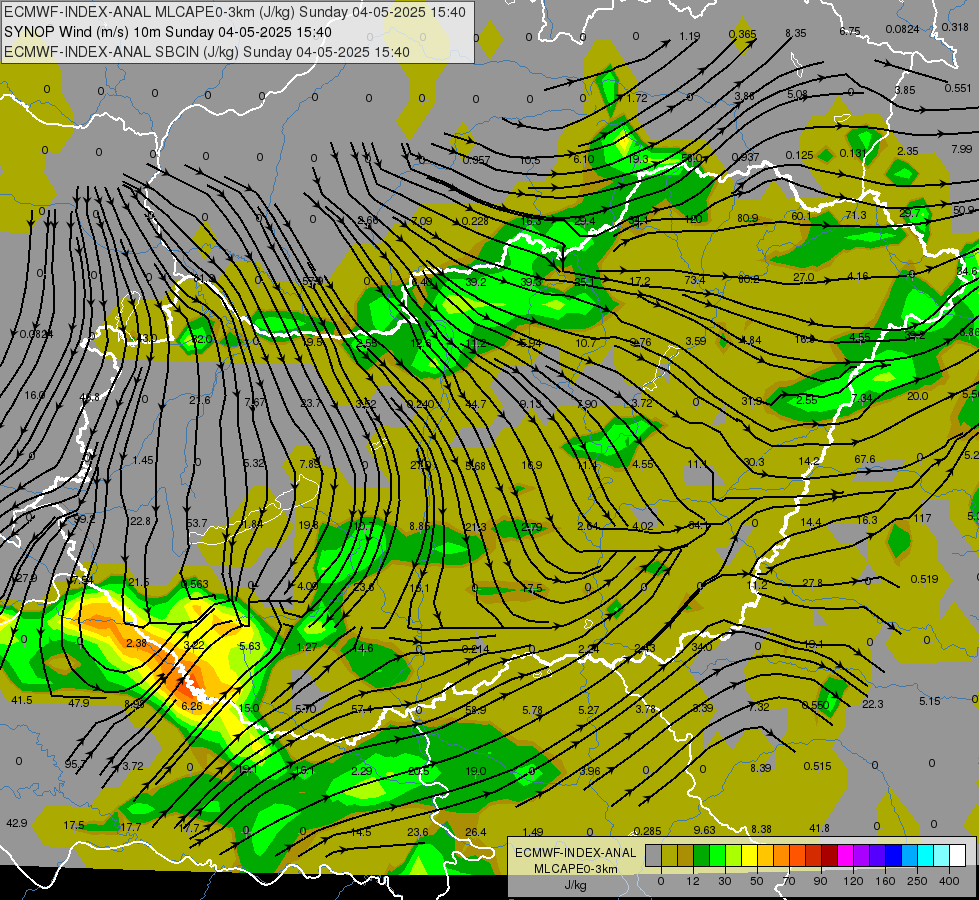Click the map value 0.957
The image size is (979, 900).
coord(476,160)
